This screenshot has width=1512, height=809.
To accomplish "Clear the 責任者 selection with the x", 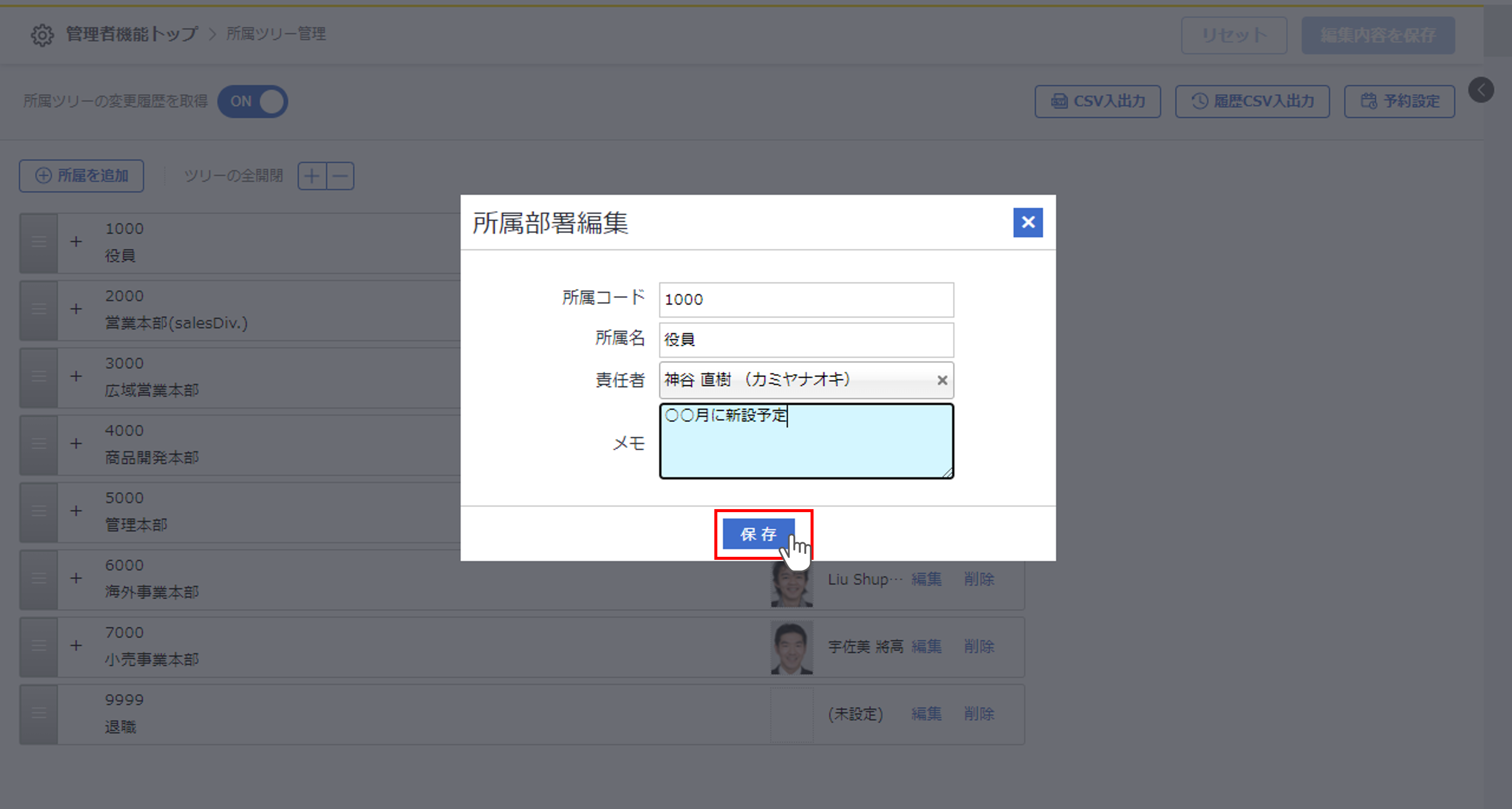I will tap(942, 380).
